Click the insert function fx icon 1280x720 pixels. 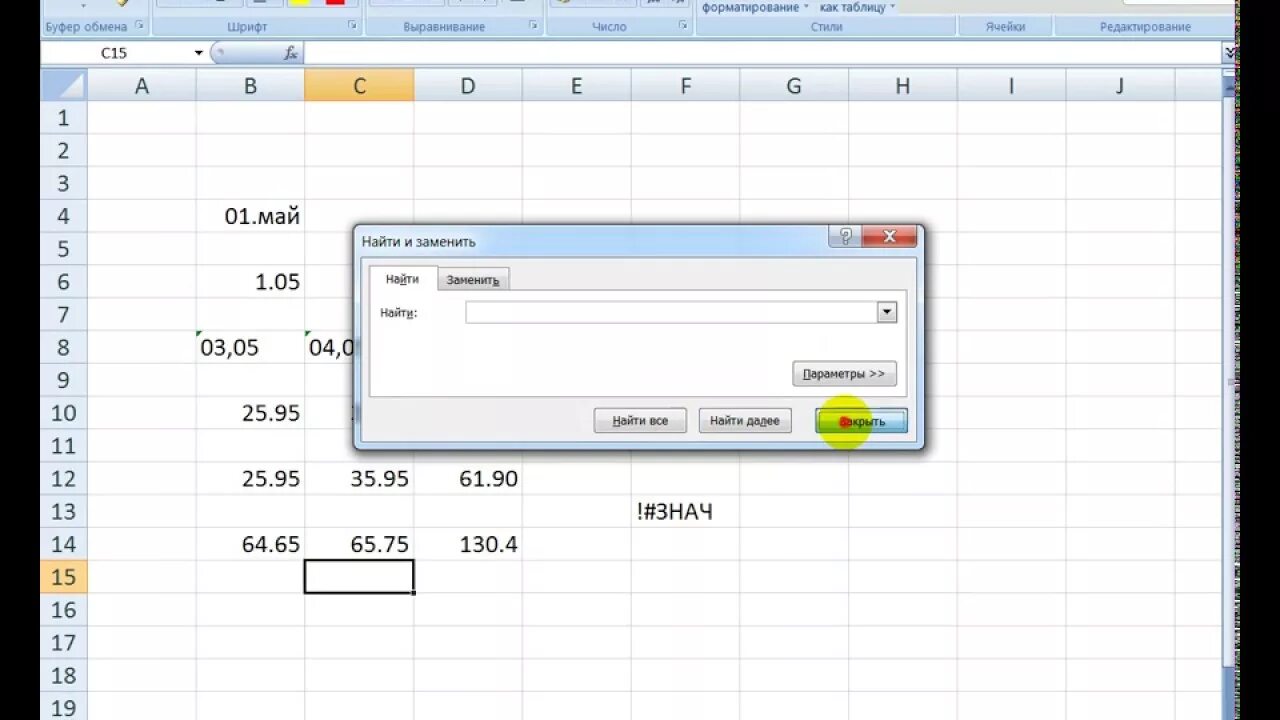pos(290,53)
